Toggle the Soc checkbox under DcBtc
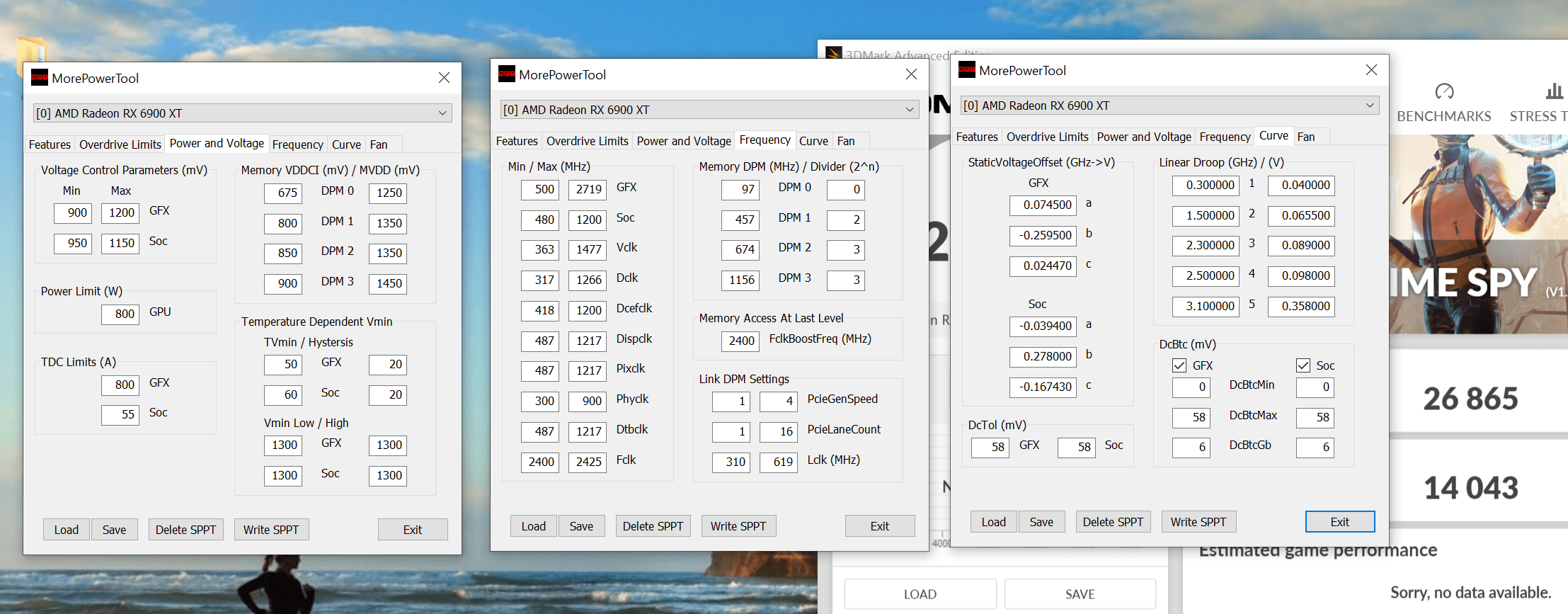Image resolution: width=1568 pixels, height=614 pixels. point(1303,365)
